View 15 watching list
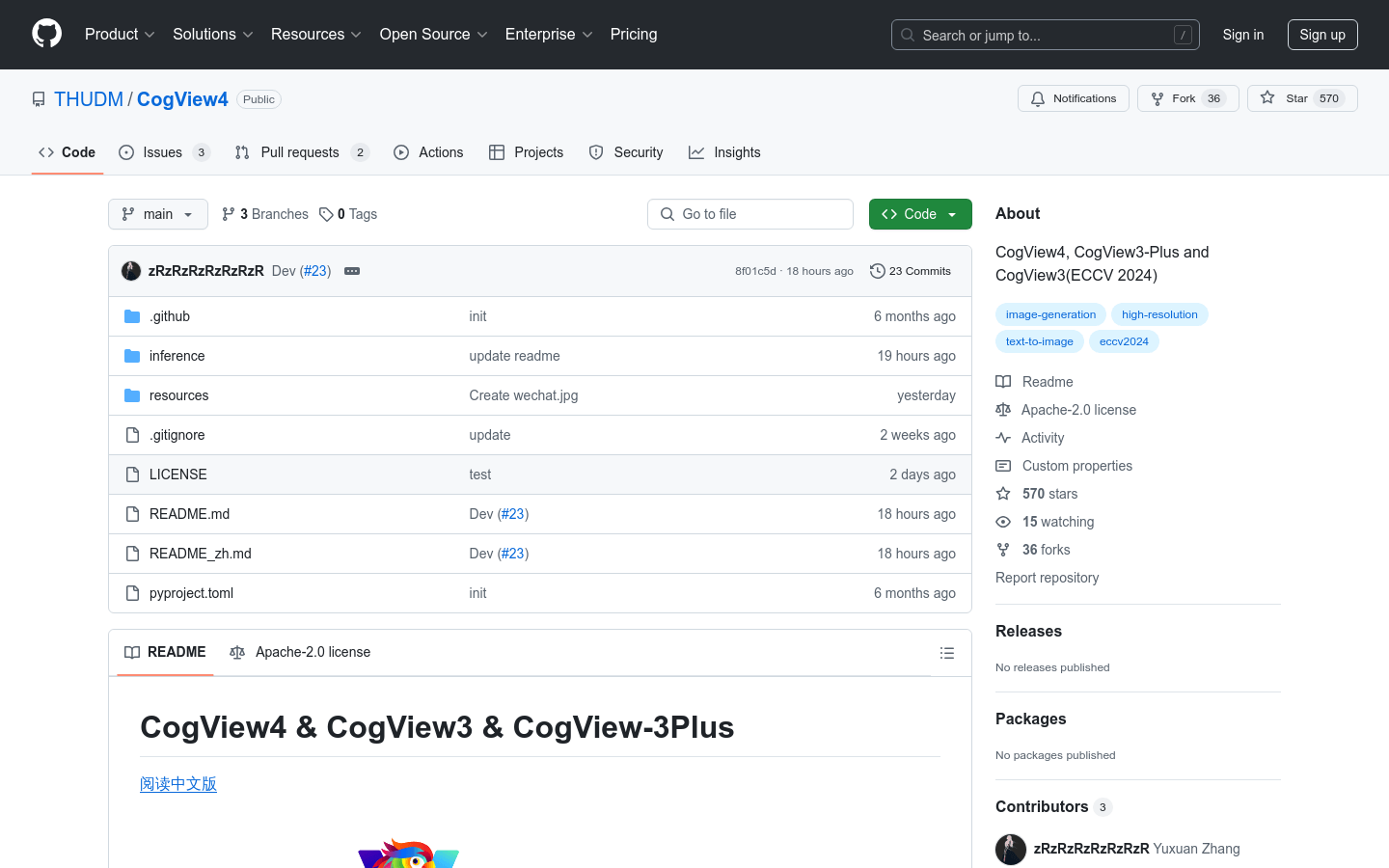The height and width of the screenshot is (868, 1389). tap(1045, 522)
